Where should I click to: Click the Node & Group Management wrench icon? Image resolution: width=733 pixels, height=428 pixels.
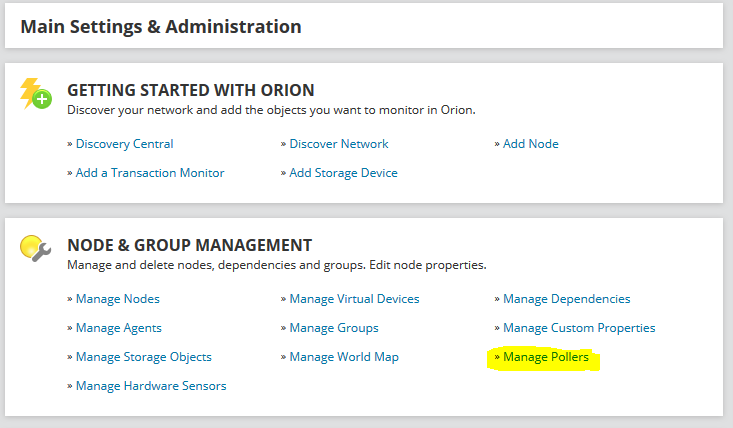pyautogui.click(x=36, y=249)
